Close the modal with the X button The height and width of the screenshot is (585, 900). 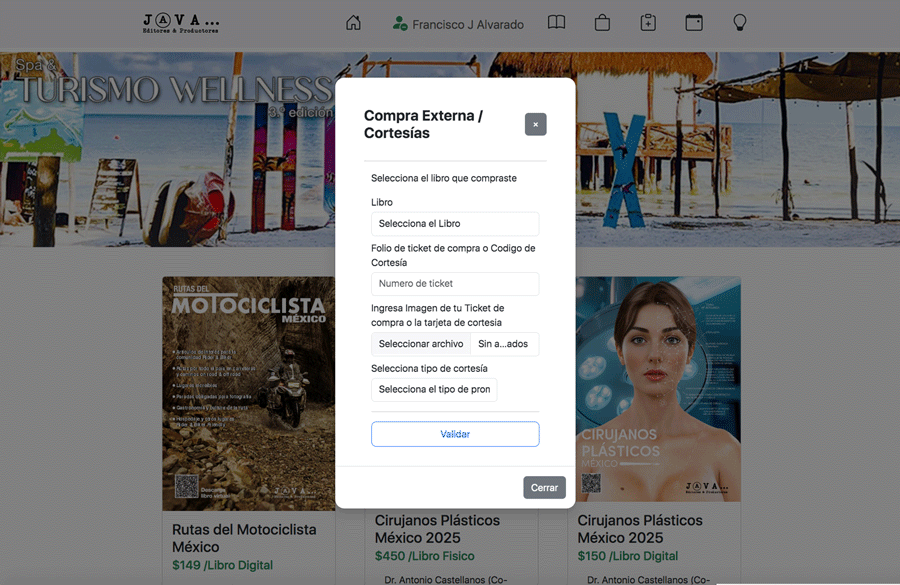(x=535, y=124)
